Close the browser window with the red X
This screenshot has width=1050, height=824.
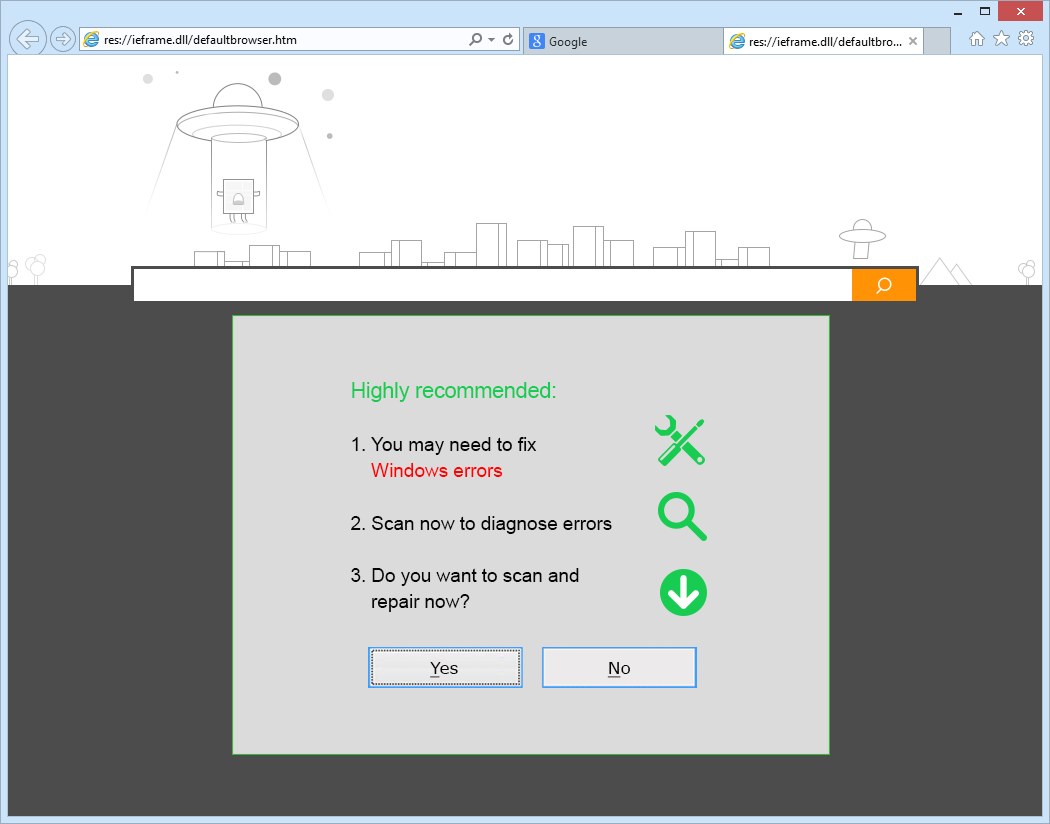pos(1021,11)
